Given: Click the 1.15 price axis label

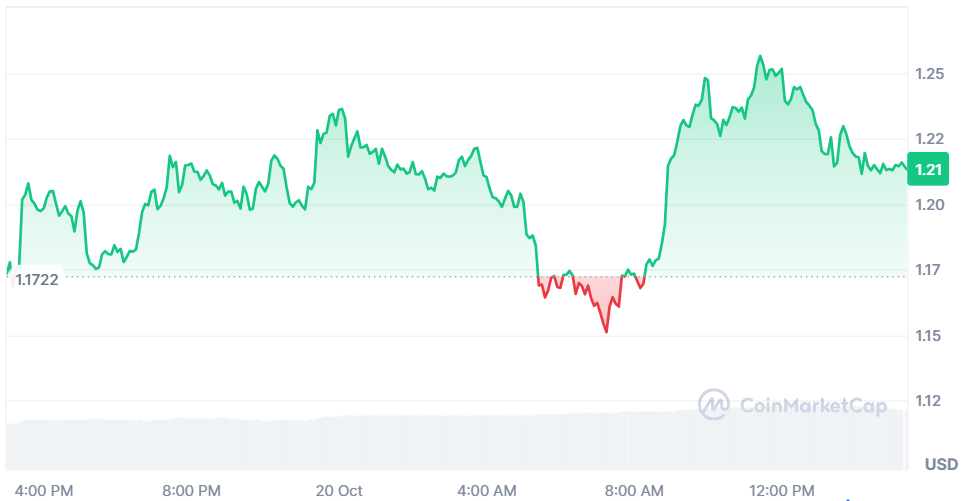Looking at the screenshot, I should tap(929, 336).
